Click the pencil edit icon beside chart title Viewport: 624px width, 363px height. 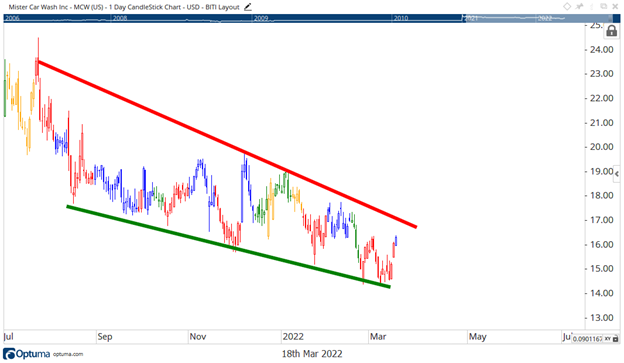(x=248, y=7)
